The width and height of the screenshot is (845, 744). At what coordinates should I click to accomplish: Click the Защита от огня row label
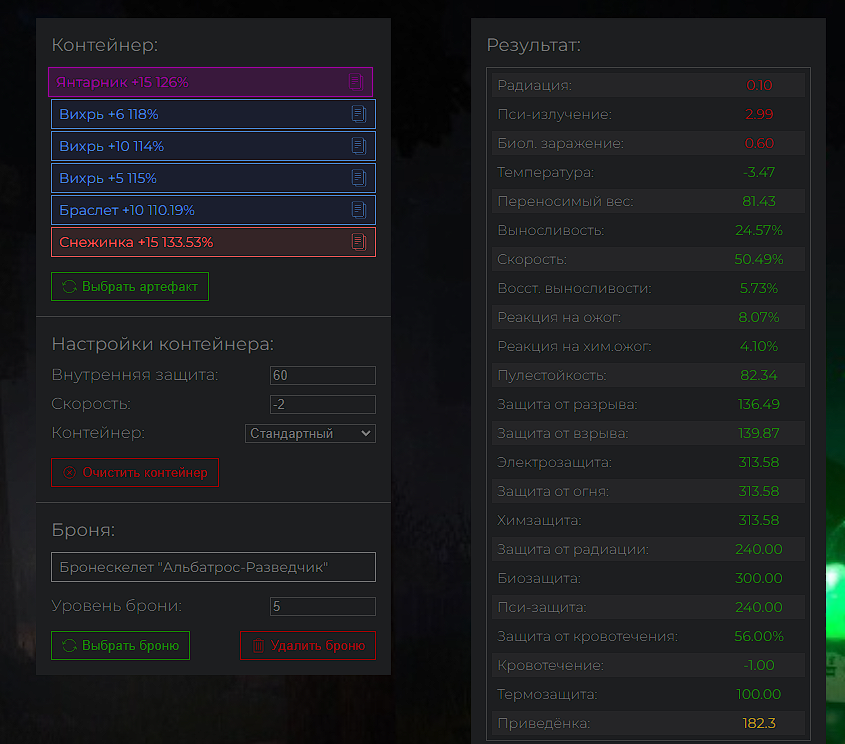[553, 491]
